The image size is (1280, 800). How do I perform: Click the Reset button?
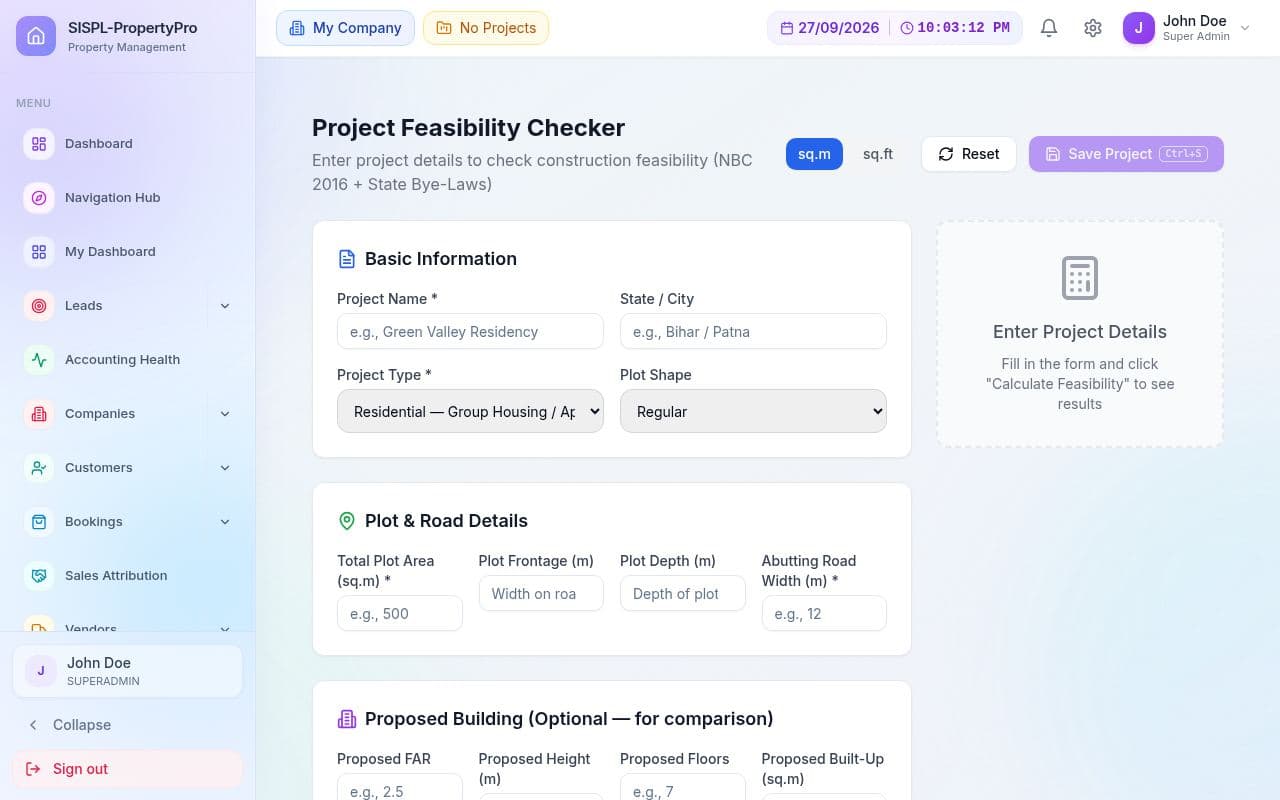pos(969,154)
